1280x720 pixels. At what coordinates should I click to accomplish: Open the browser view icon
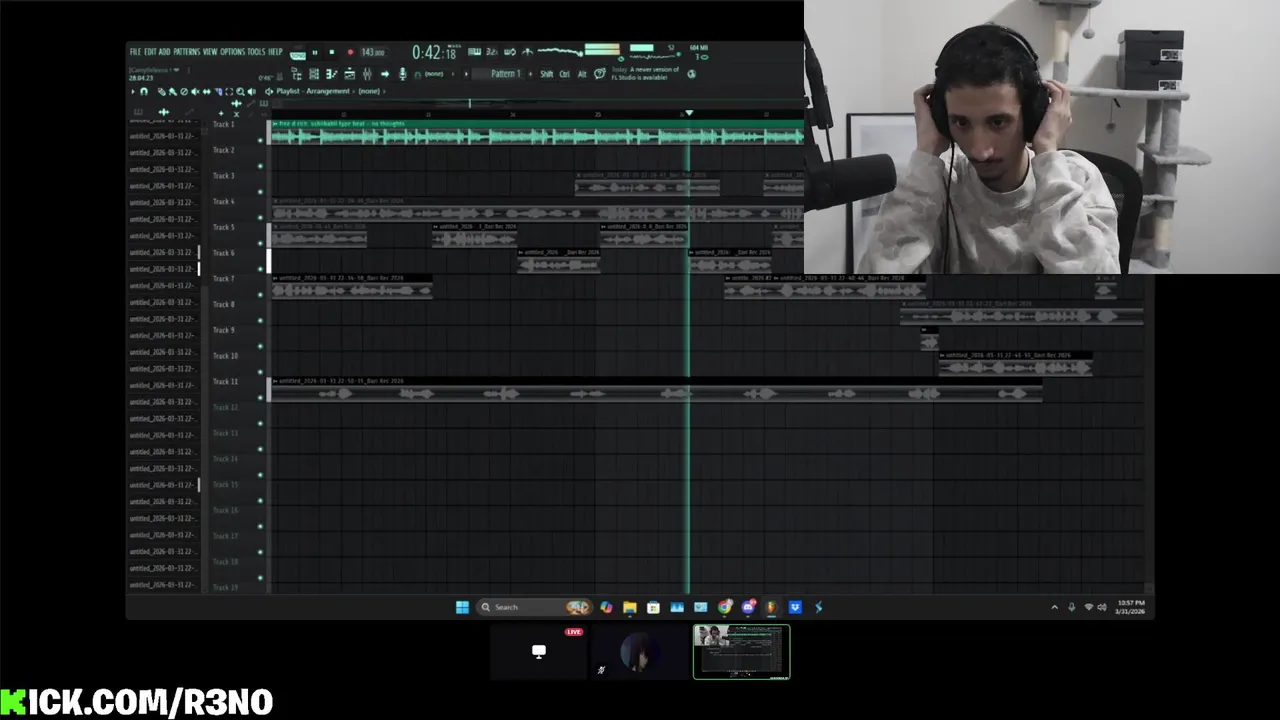pos(297,74)
